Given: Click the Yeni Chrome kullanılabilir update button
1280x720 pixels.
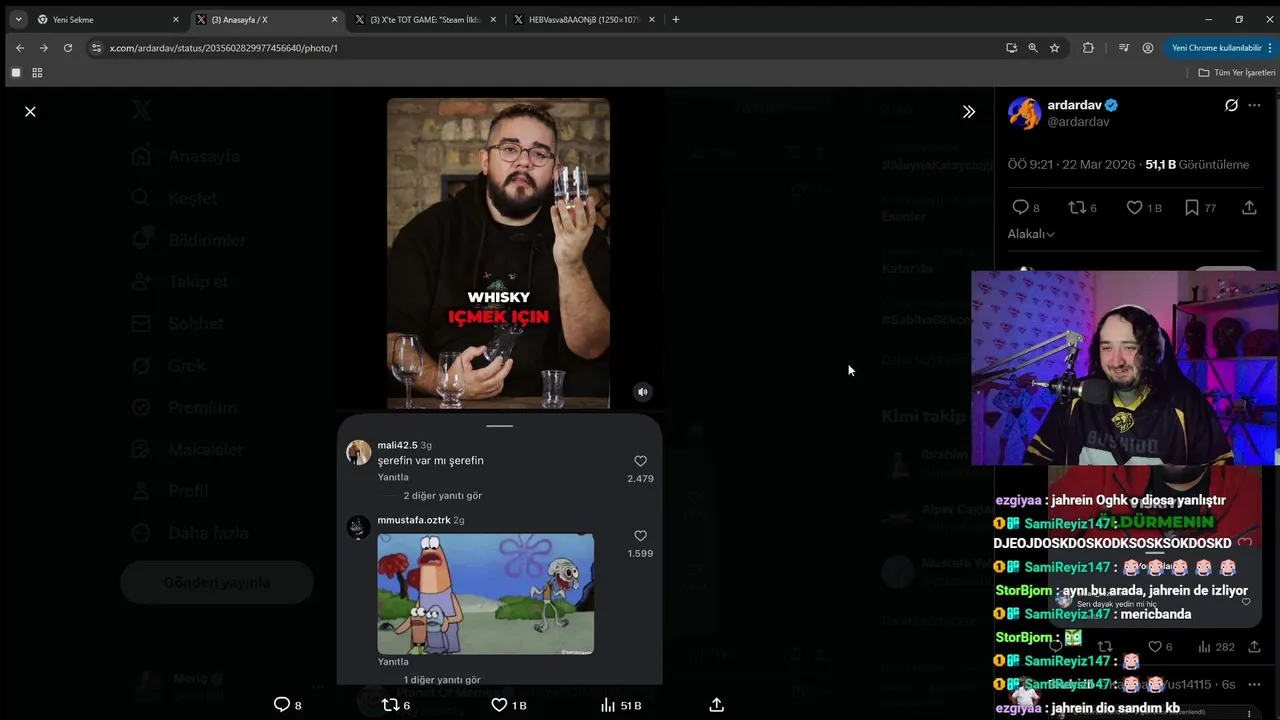Looking at the screenshot, I should point(1216,48).
